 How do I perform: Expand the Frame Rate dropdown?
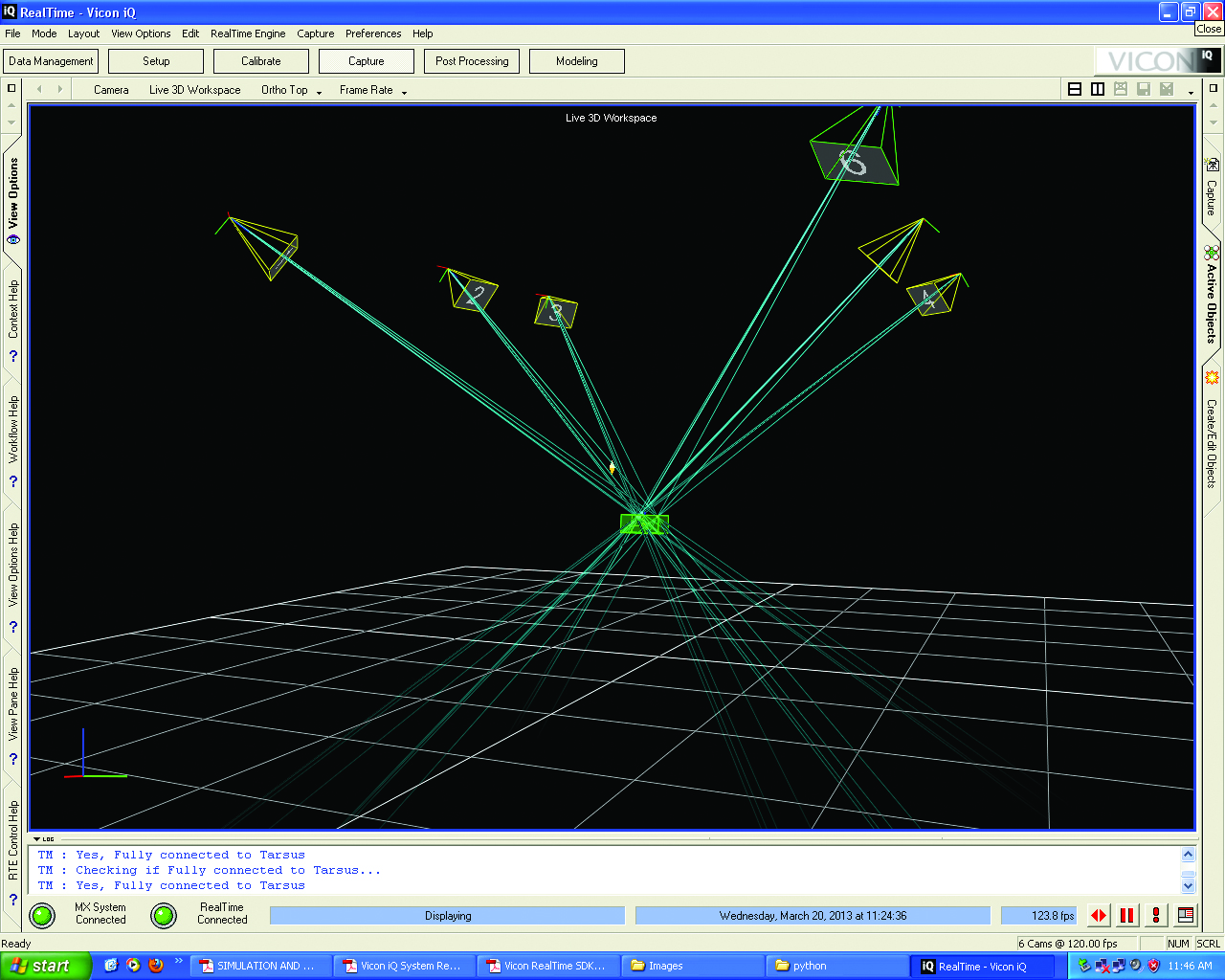pyautogui.click(x=404, y=92)
